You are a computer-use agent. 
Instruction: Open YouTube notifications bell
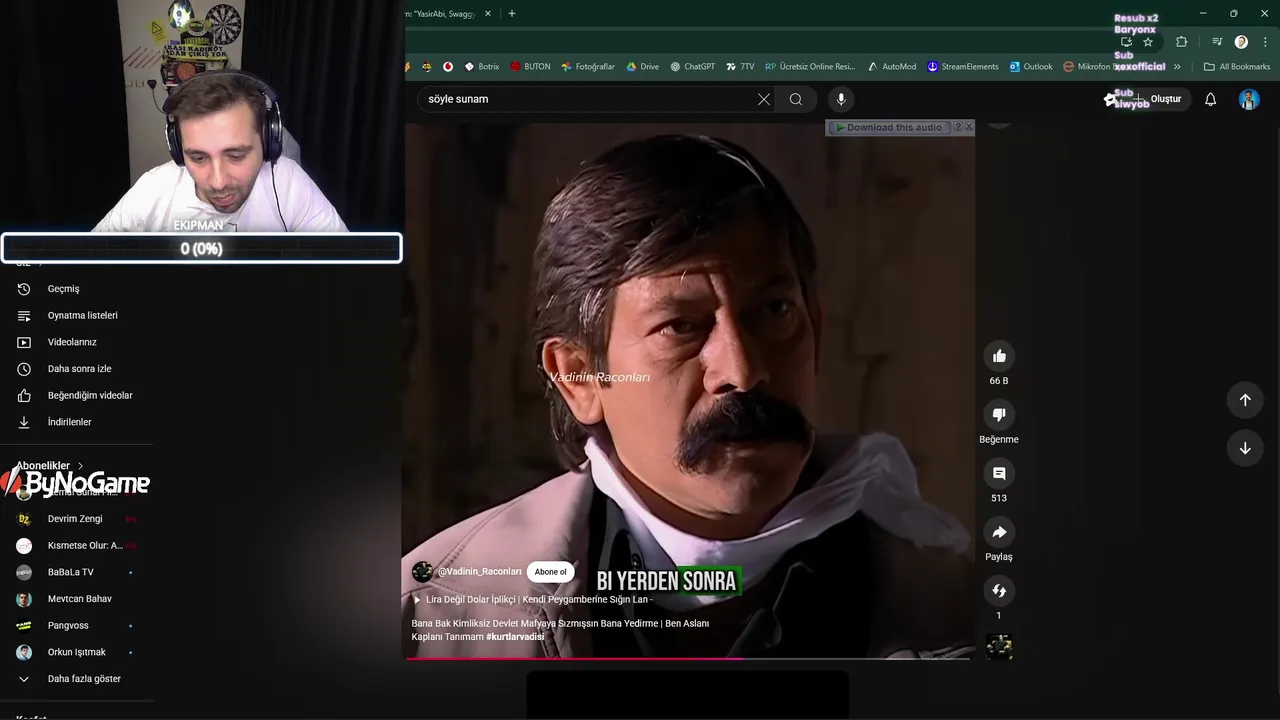pos(1210,99)
